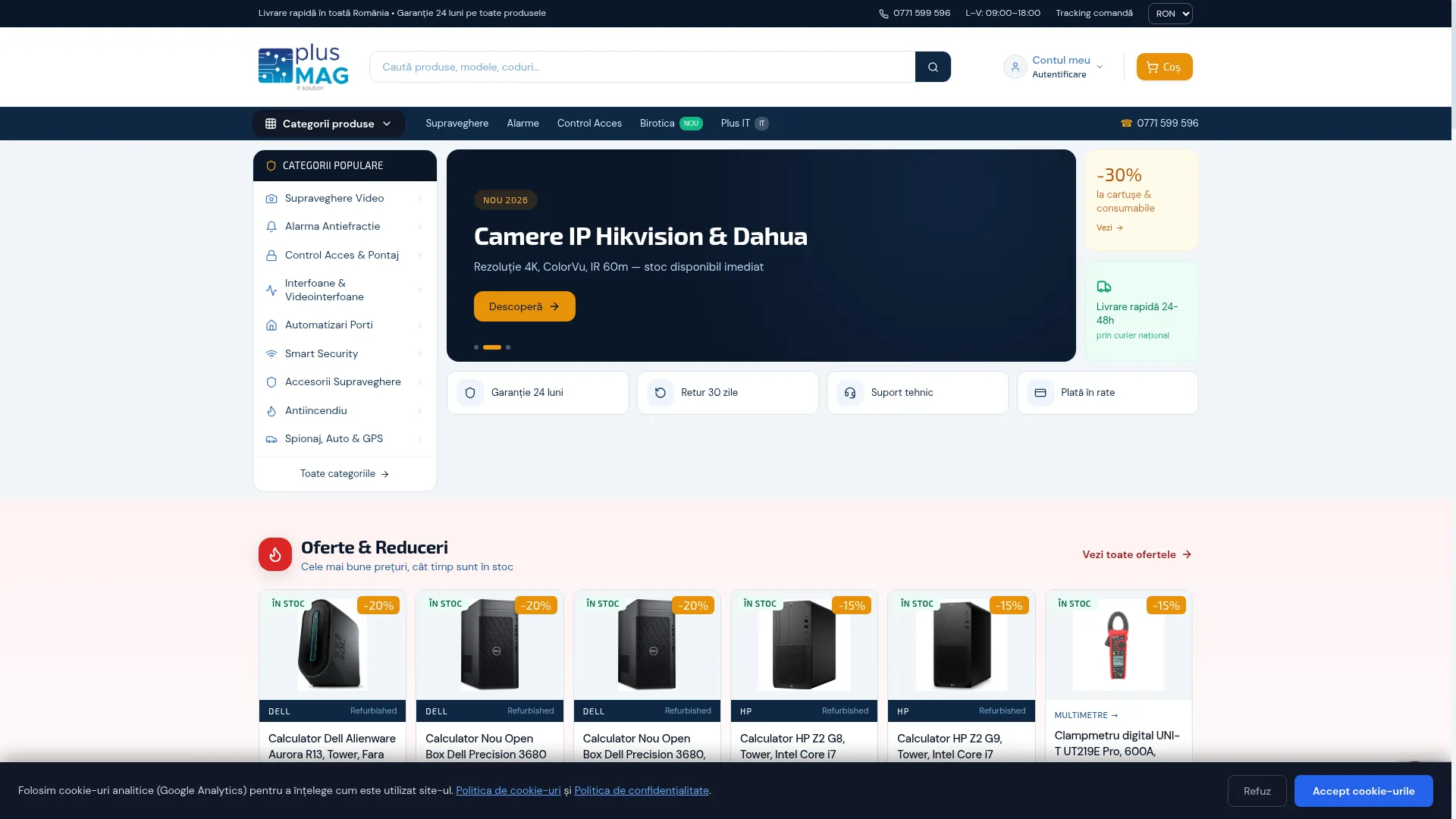
Task: Open Dell Alienware Aurora R13 product image
Action: click(x=332, y=645)
